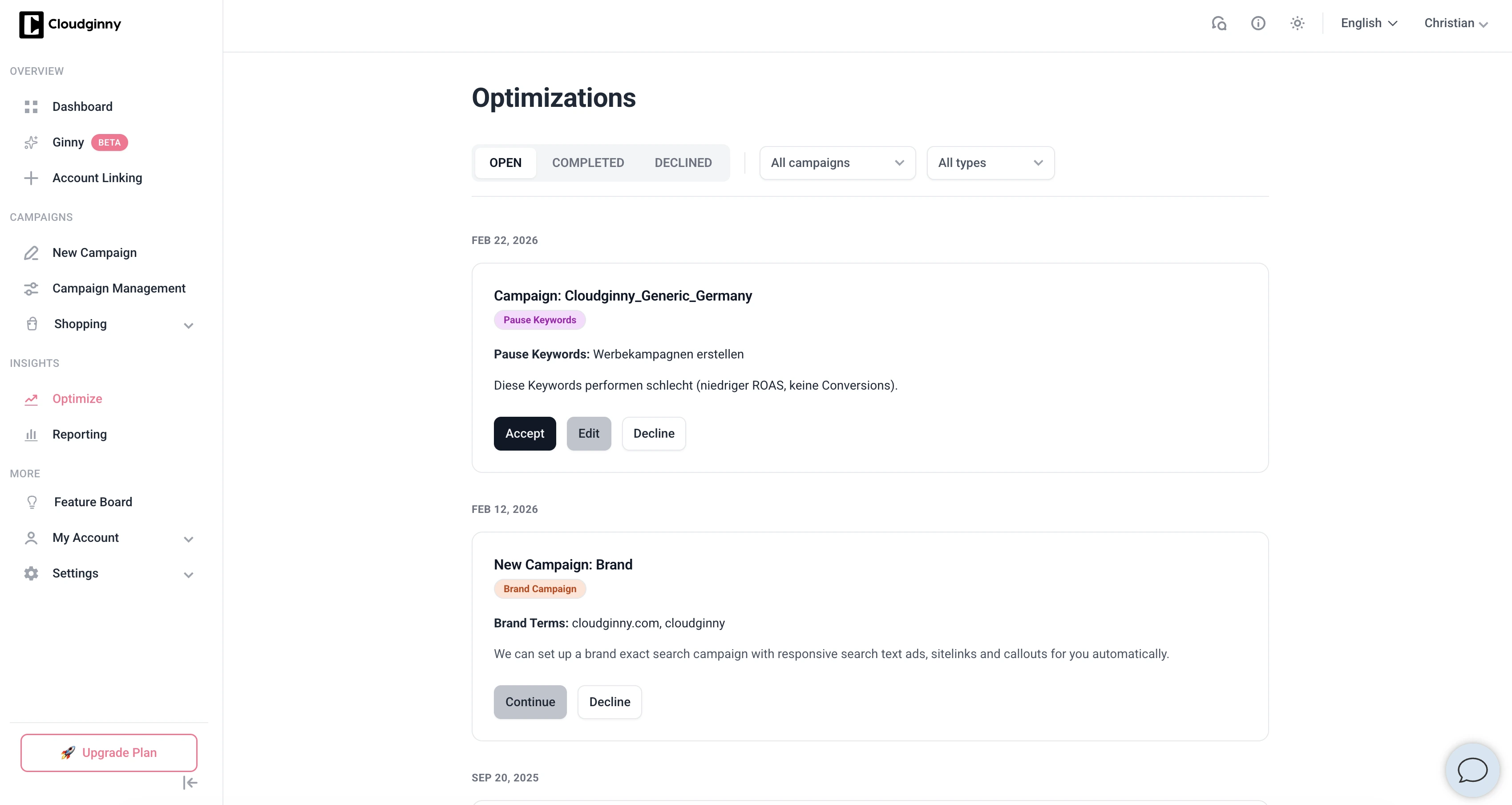Click the Optimize trend chart icon

pos(31,399)
